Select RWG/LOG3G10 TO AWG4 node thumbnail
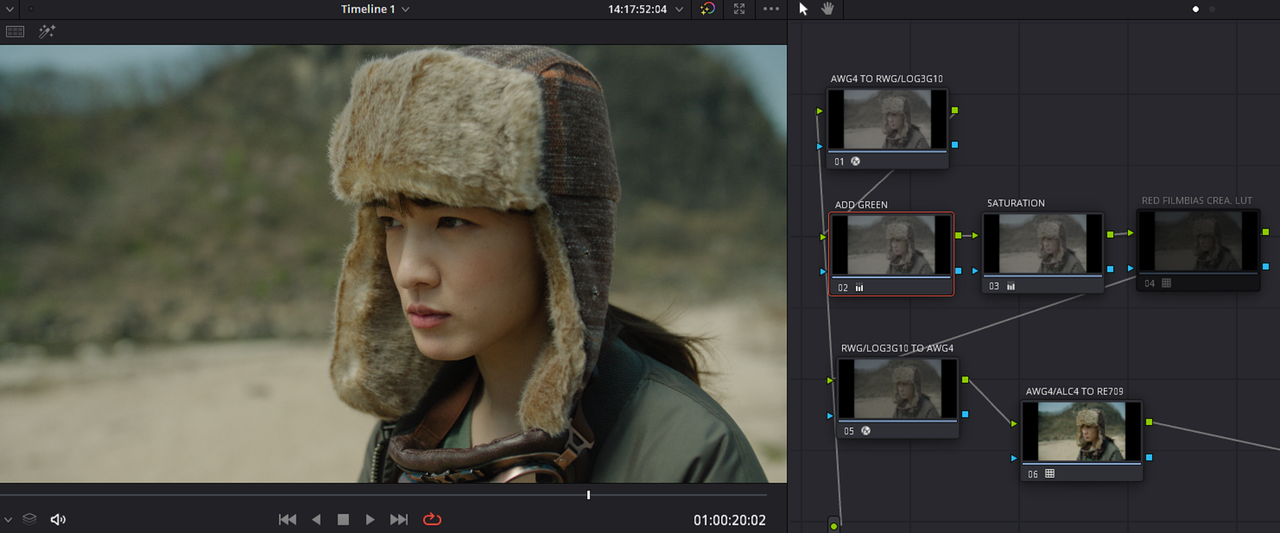This screenshot has width=1280, height=533. (897, 389)
